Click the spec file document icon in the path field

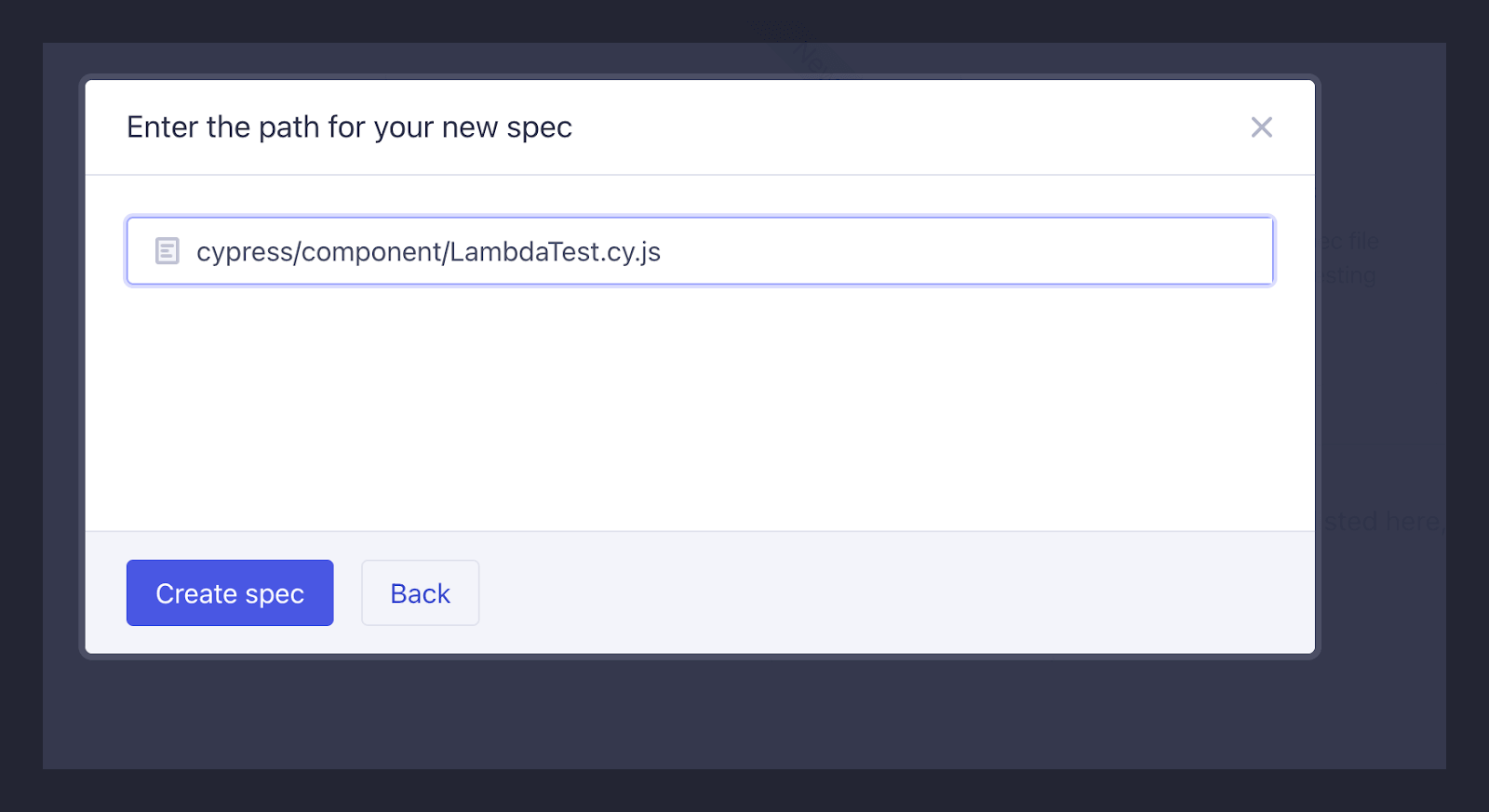[x=167, y=251]
